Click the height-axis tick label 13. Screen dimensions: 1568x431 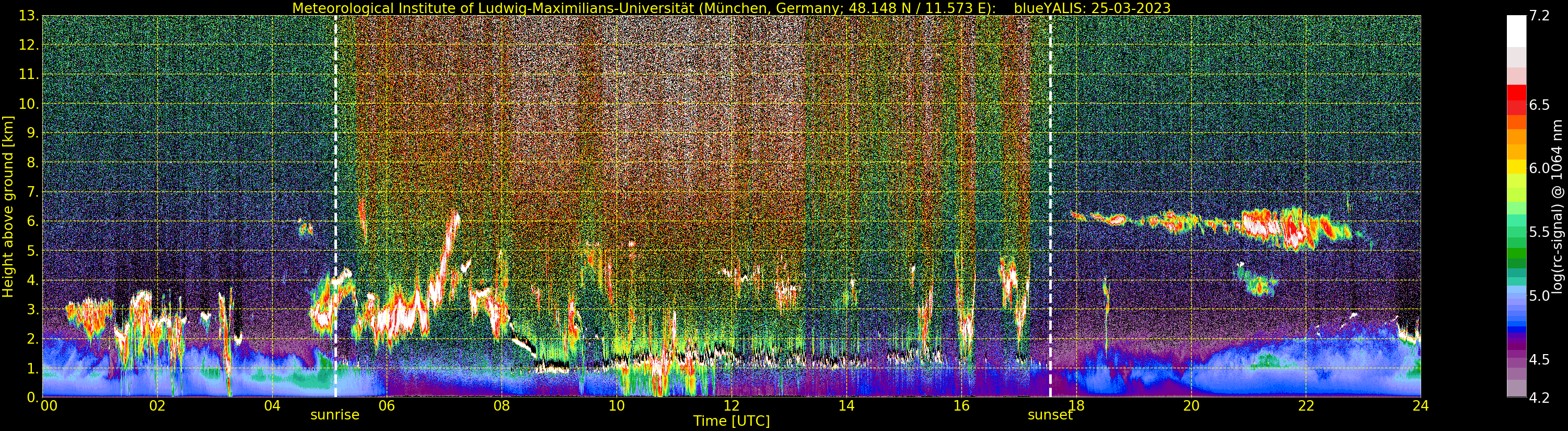[x=28, y=16]
